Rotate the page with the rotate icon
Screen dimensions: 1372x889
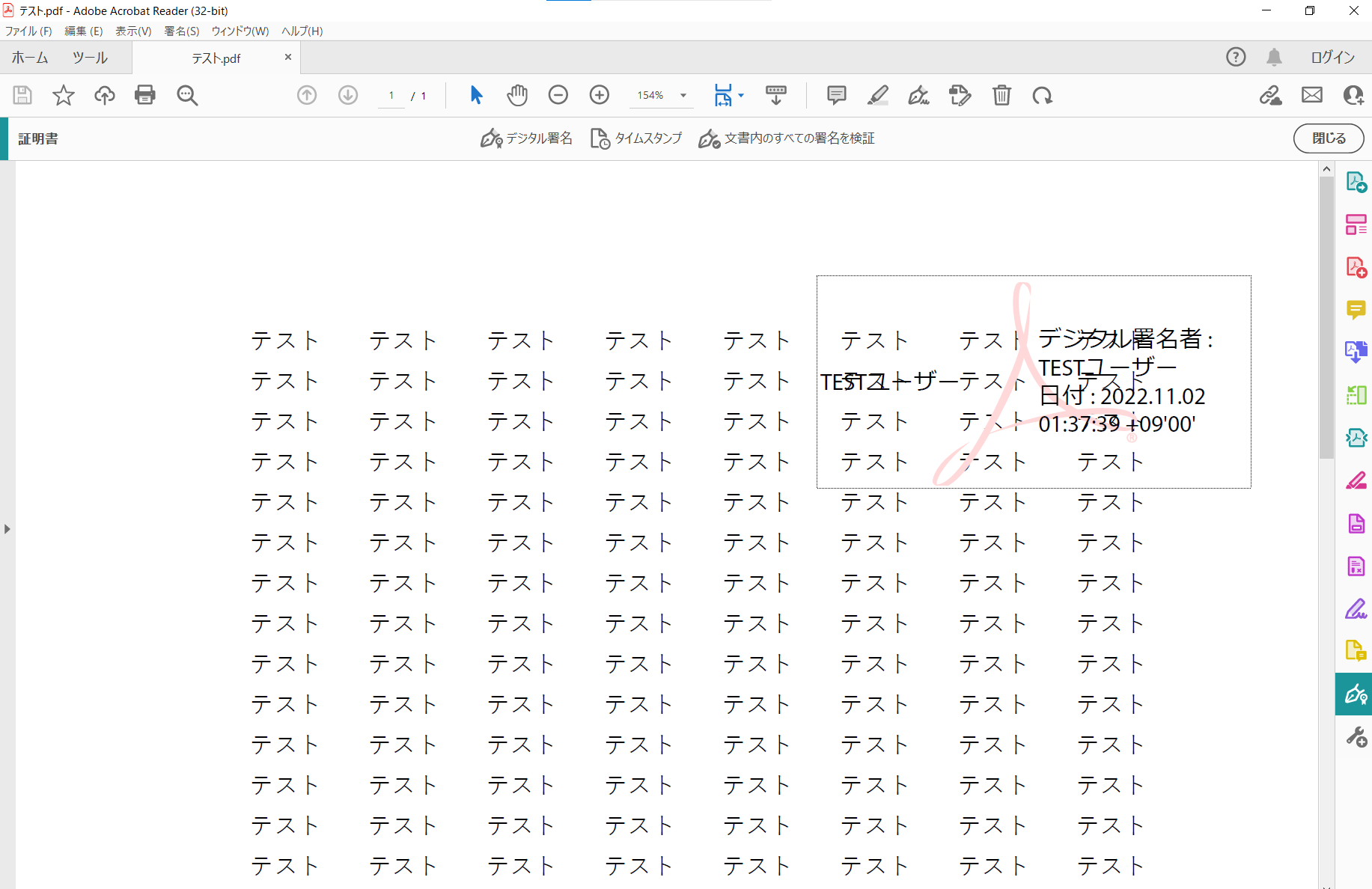(x=1043, y=95)
